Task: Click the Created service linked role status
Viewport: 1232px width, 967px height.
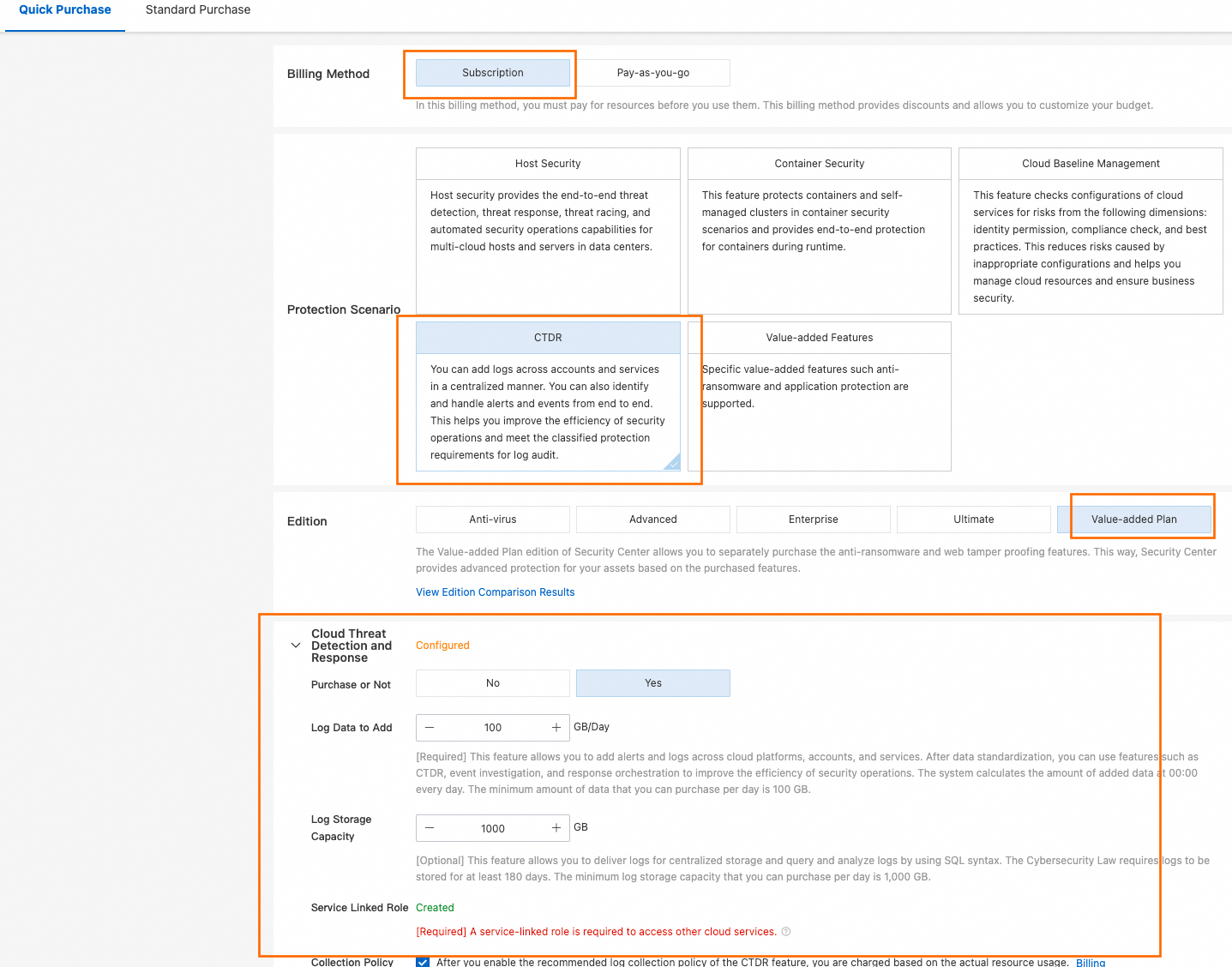Action: point(435,908)
